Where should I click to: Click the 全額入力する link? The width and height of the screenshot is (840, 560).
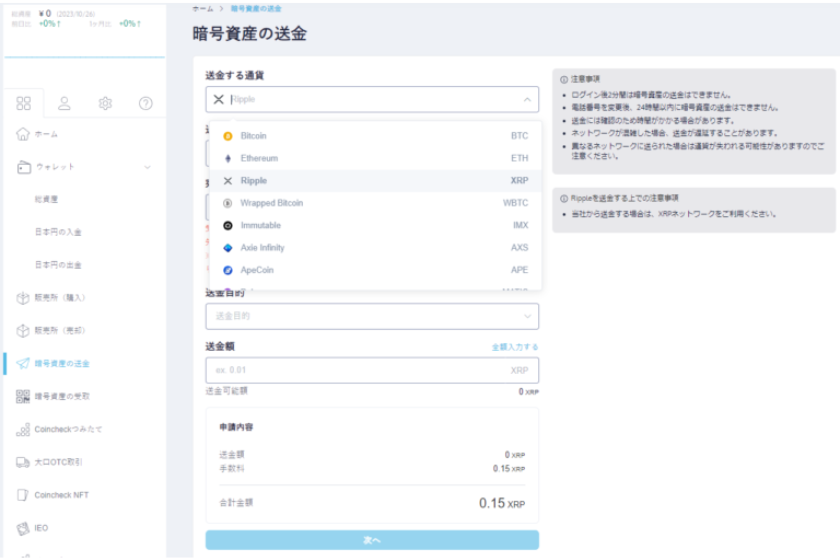[x=515, y=347]
